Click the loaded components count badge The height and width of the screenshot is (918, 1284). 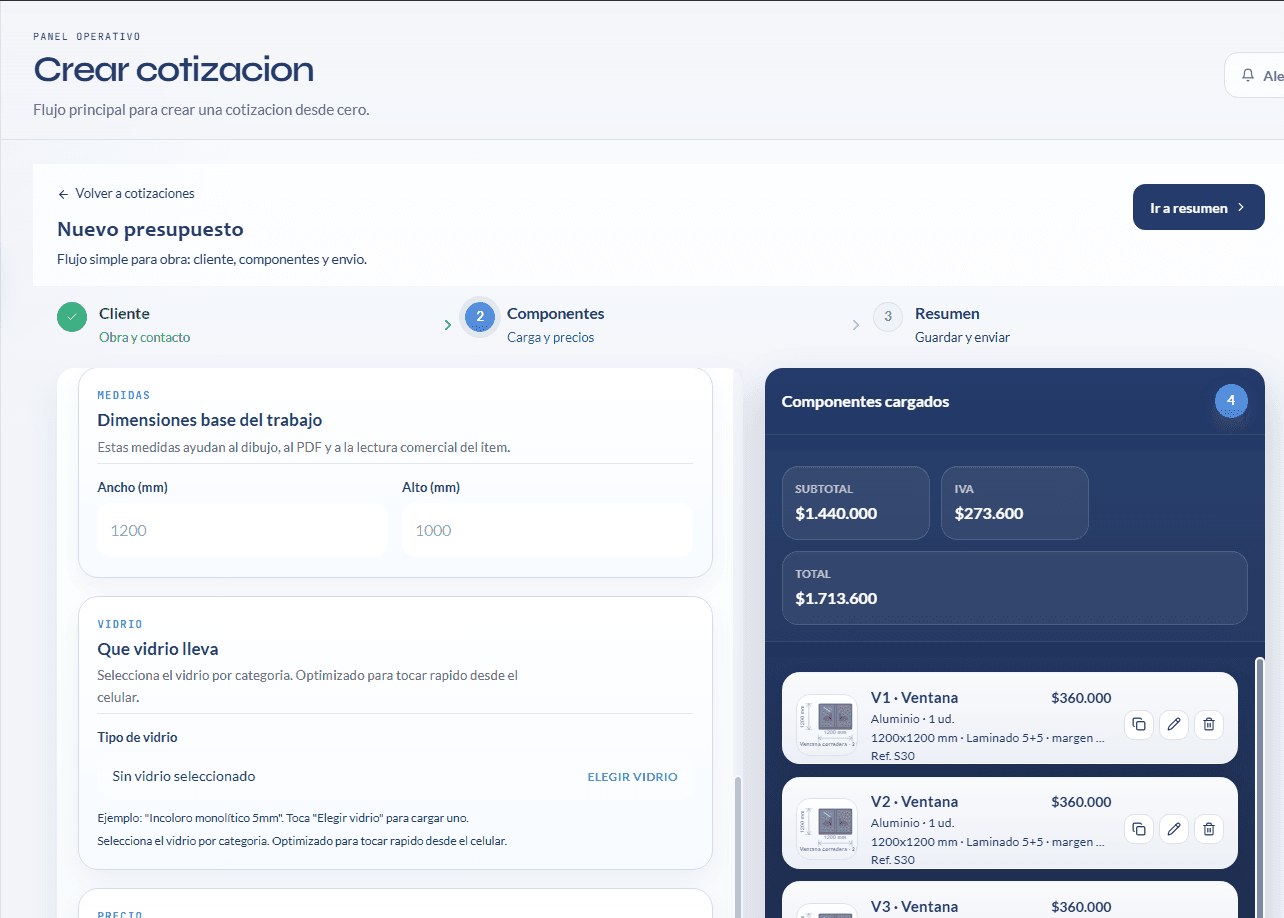[x=1231, y=401]
